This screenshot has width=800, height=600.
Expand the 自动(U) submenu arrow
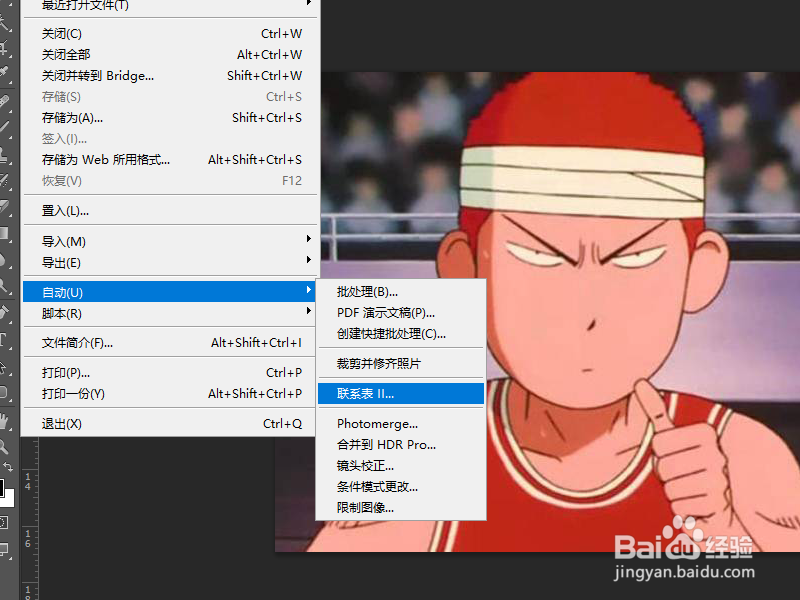pos(309,290)
